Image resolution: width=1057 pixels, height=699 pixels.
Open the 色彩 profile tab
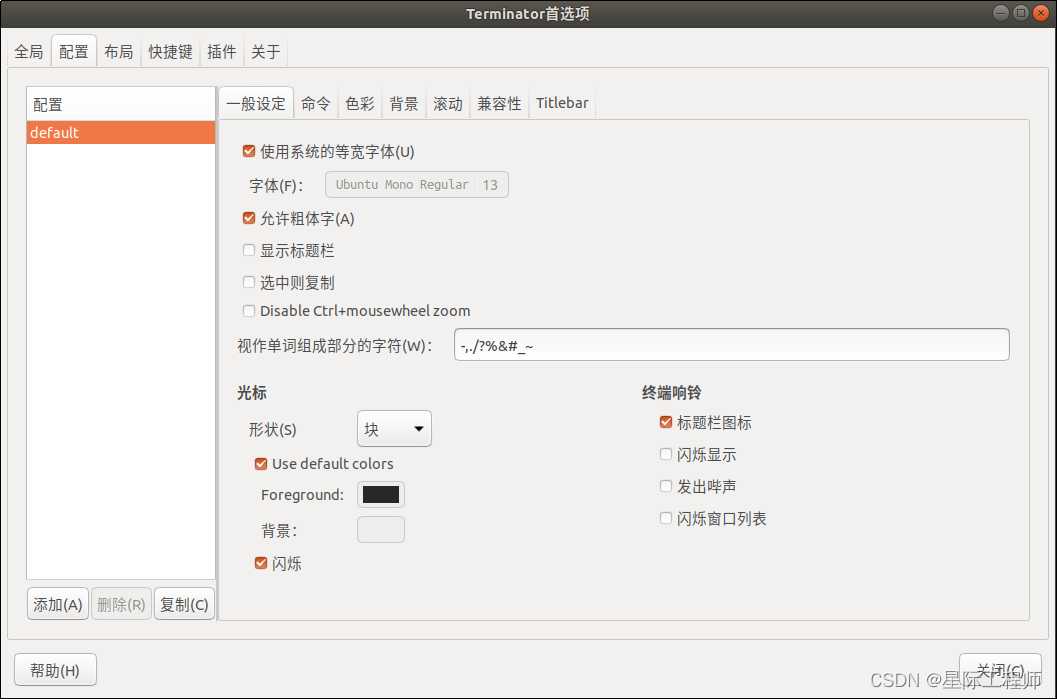point(360,104)
